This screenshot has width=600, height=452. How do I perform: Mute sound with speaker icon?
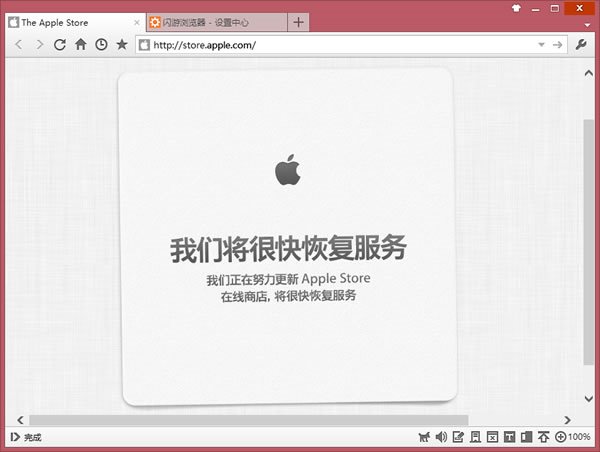click(441, 437)
